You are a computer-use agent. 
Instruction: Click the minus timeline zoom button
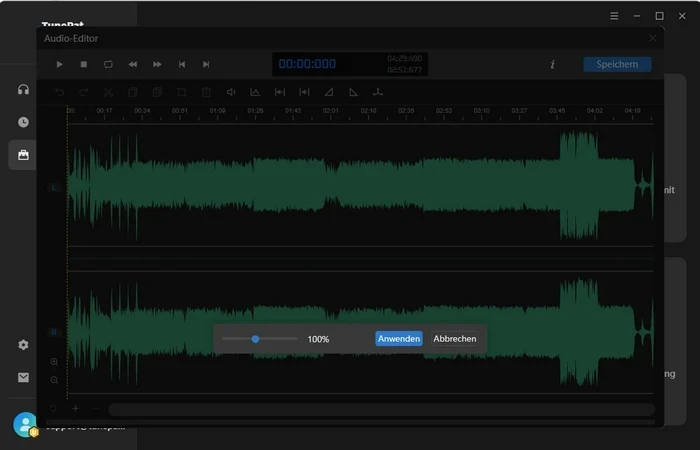click(x=95, y=408)
